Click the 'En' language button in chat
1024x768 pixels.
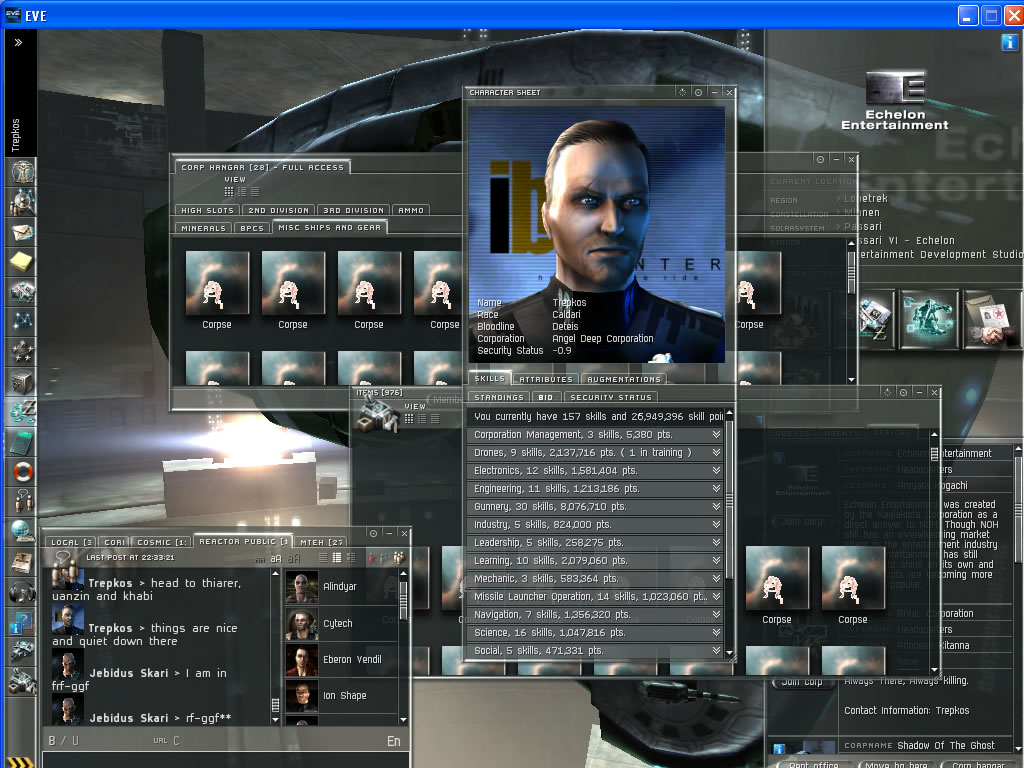coord(394,741)
